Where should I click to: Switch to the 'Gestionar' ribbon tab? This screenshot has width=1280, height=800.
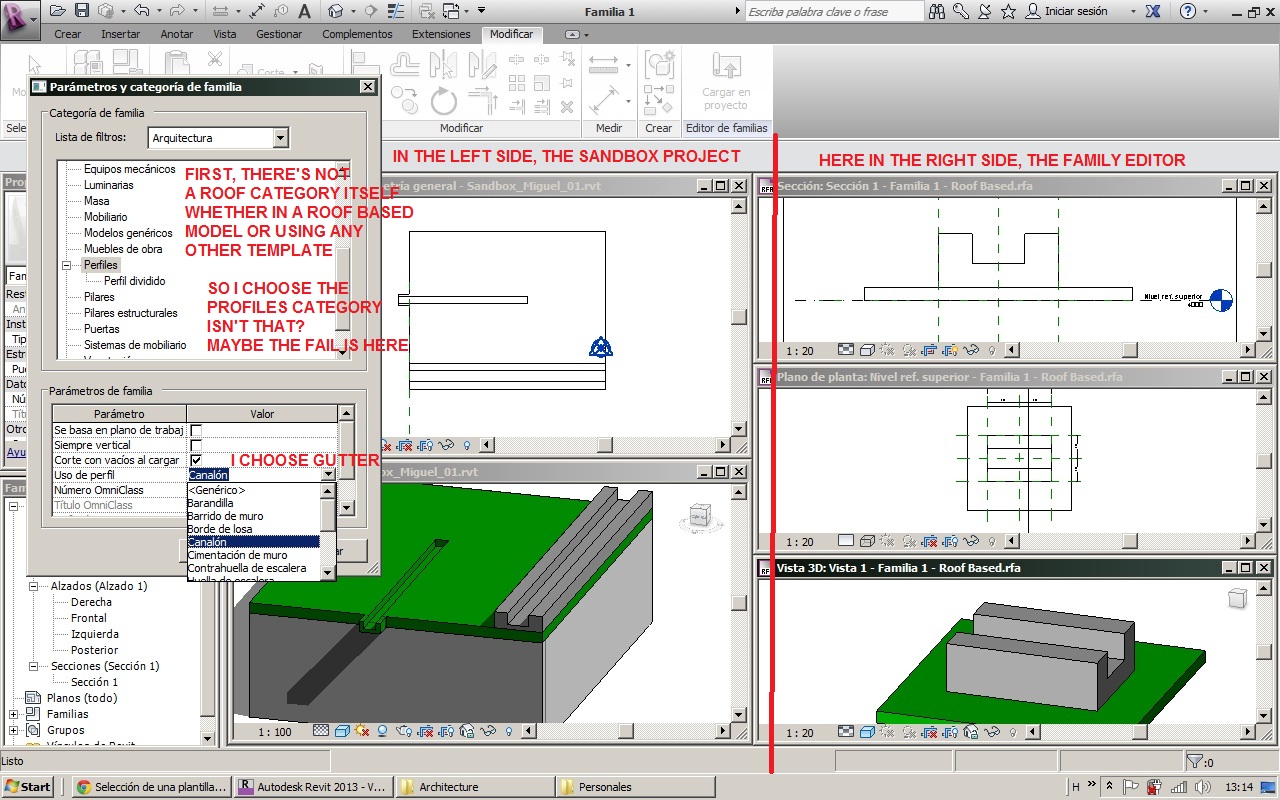click(278, 34)
